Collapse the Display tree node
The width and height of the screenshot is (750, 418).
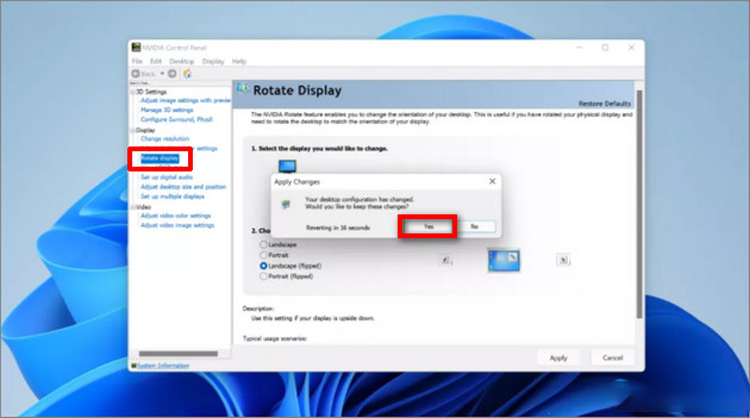[133, 130]
